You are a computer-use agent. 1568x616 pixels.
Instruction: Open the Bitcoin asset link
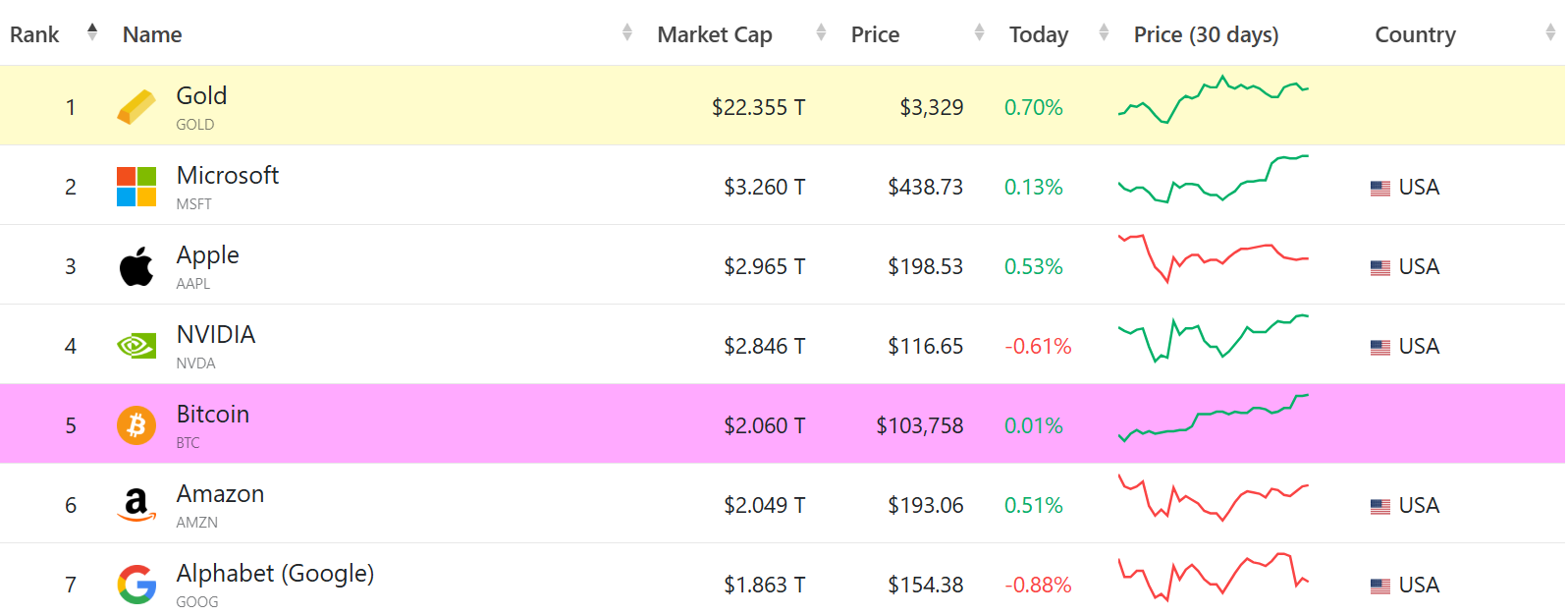click(213, 415)
